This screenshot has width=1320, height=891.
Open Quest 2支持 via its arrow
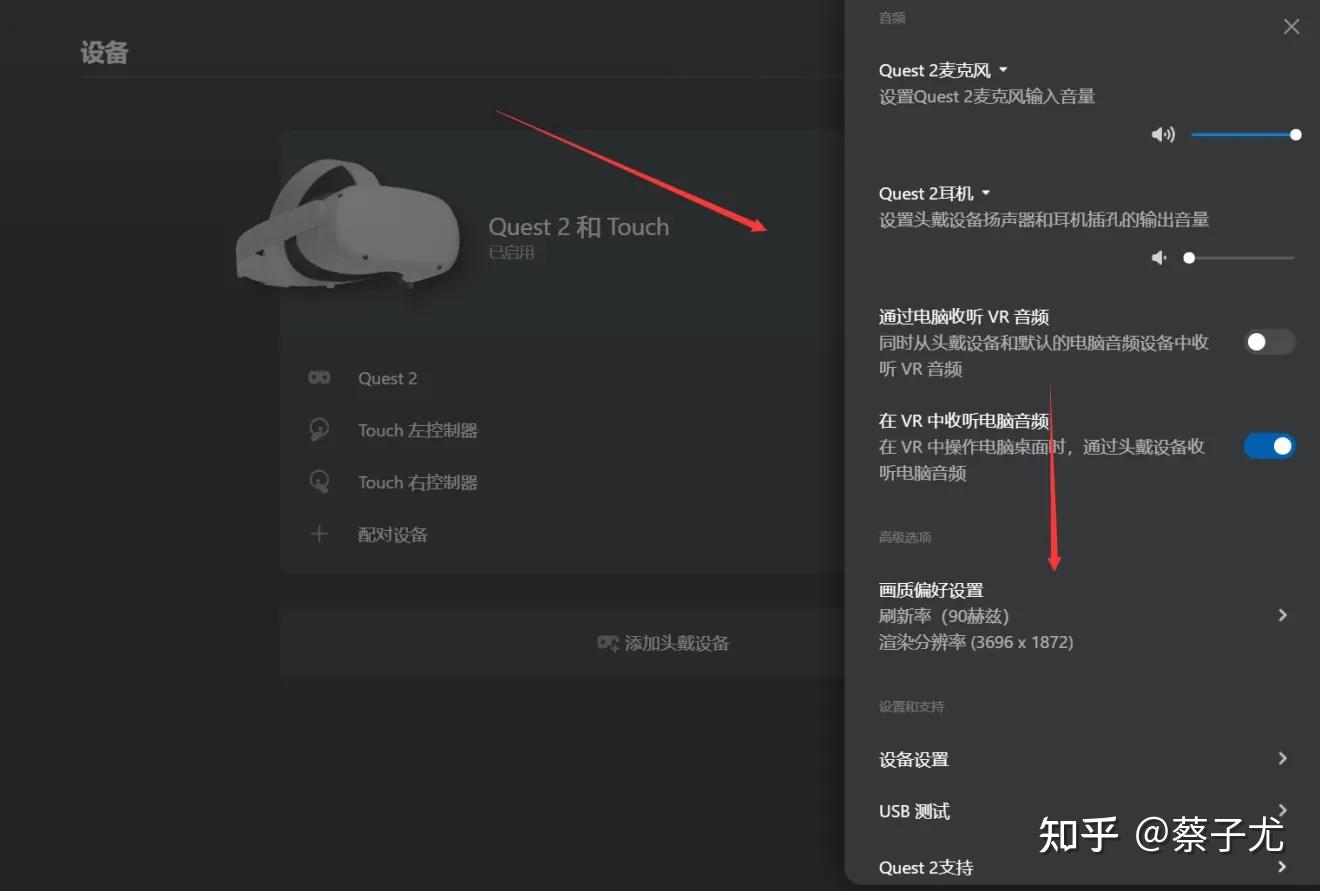pos(1283,867)
